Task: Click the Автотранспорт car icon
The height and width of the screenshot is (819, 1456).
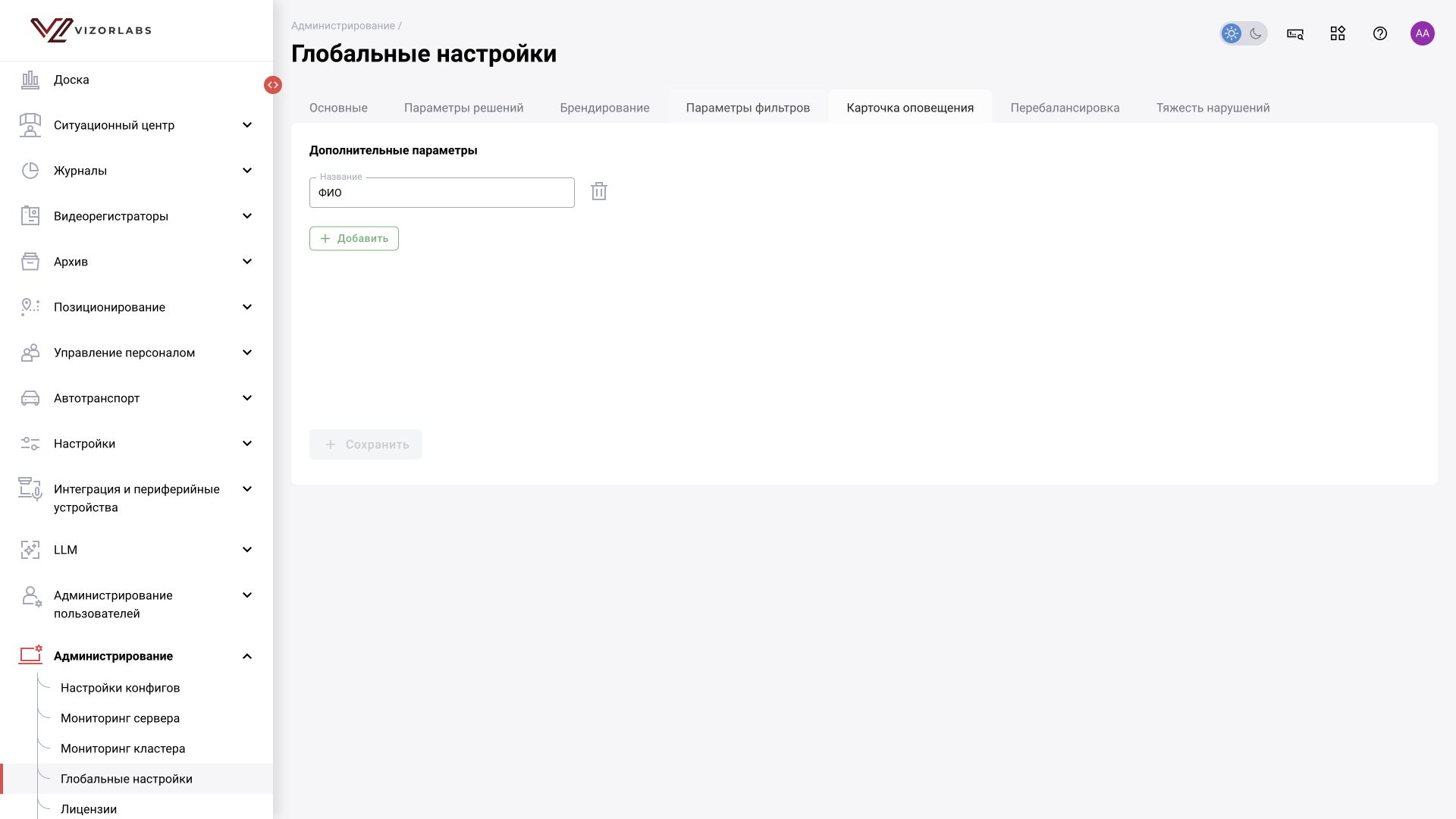Action: click(x=30, y=398)
